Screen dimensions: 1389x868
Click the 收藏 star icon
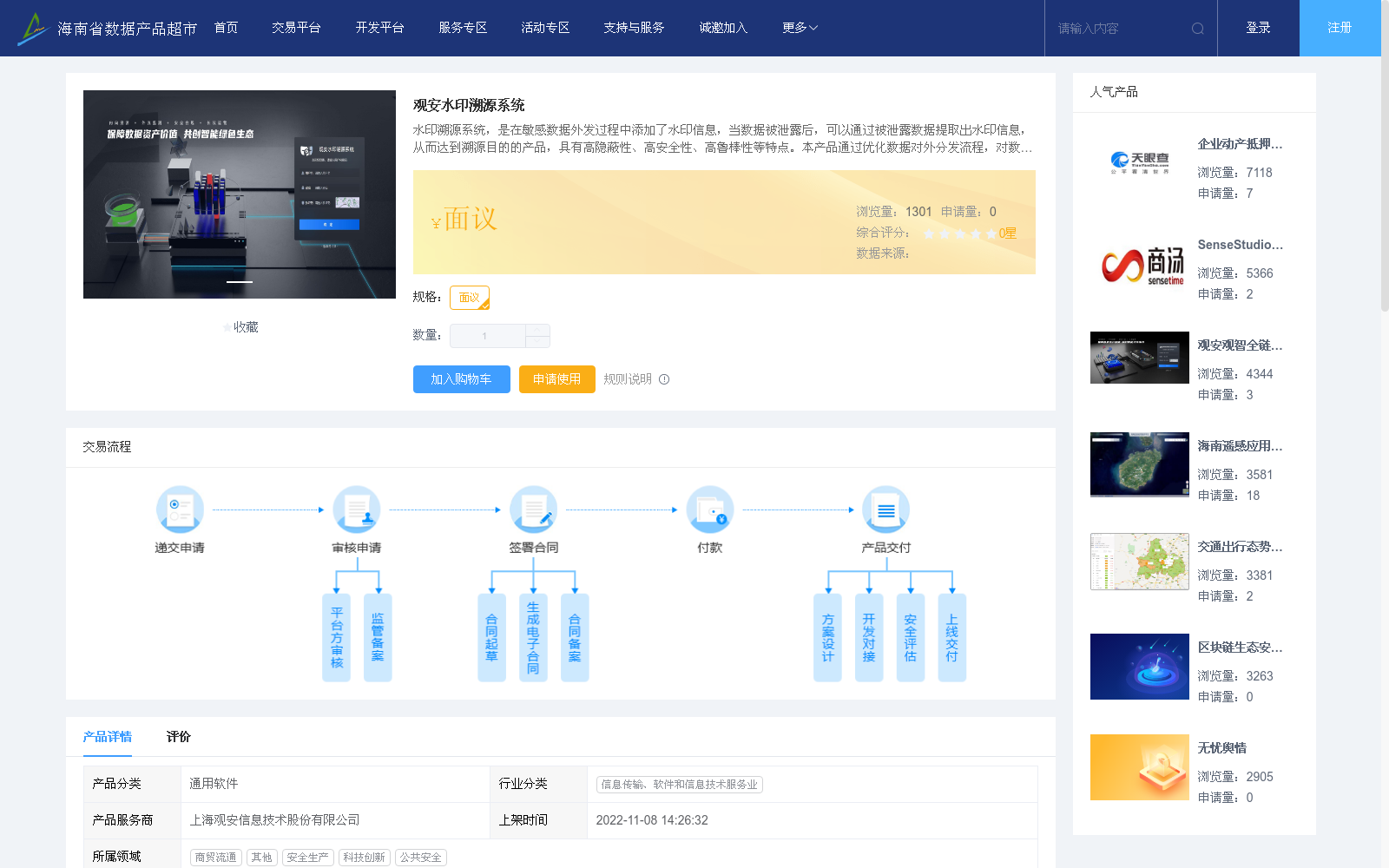tap(227, 327)
